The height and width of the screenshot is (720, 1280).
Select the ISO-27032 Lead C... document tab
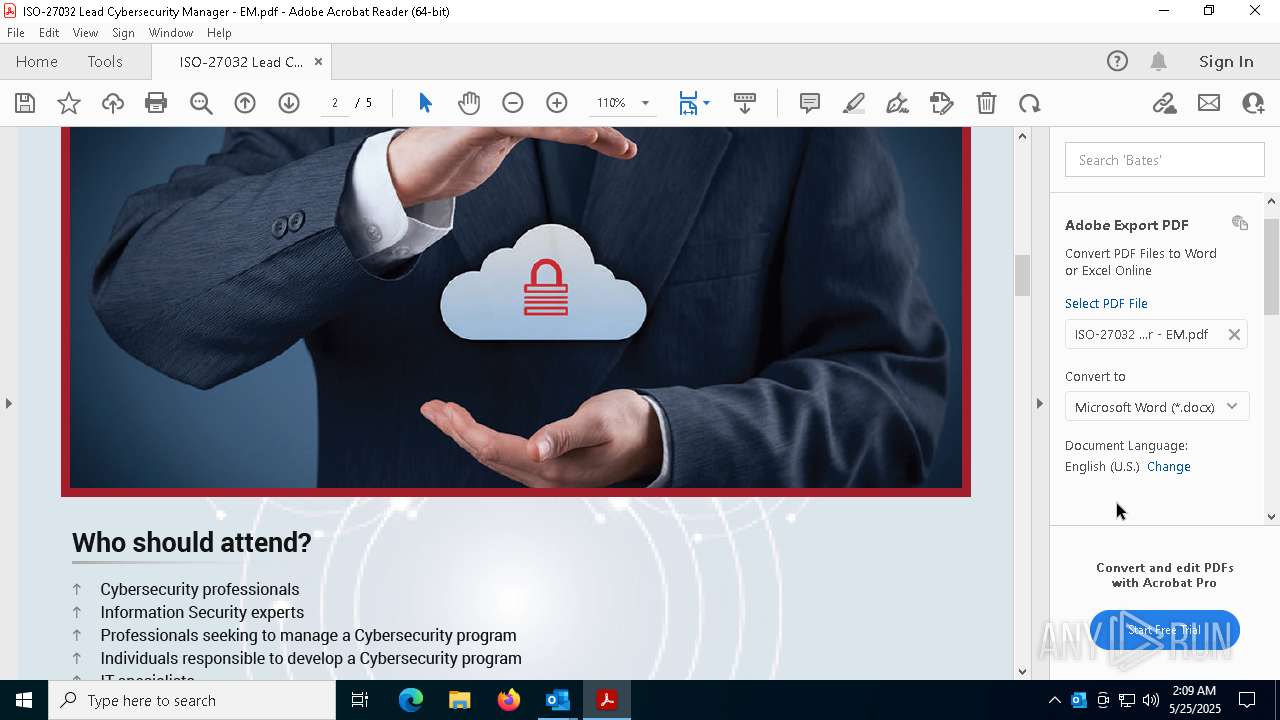click(x=240, y=62)
